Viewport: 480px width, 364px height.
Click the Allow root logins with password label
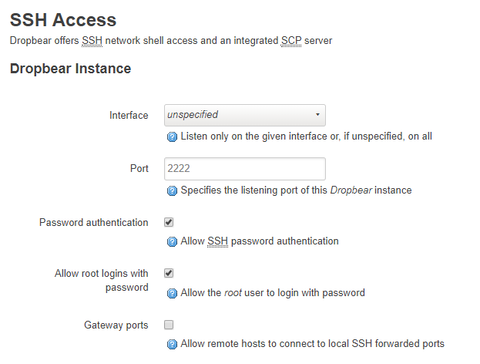click(x=102, y=280)
